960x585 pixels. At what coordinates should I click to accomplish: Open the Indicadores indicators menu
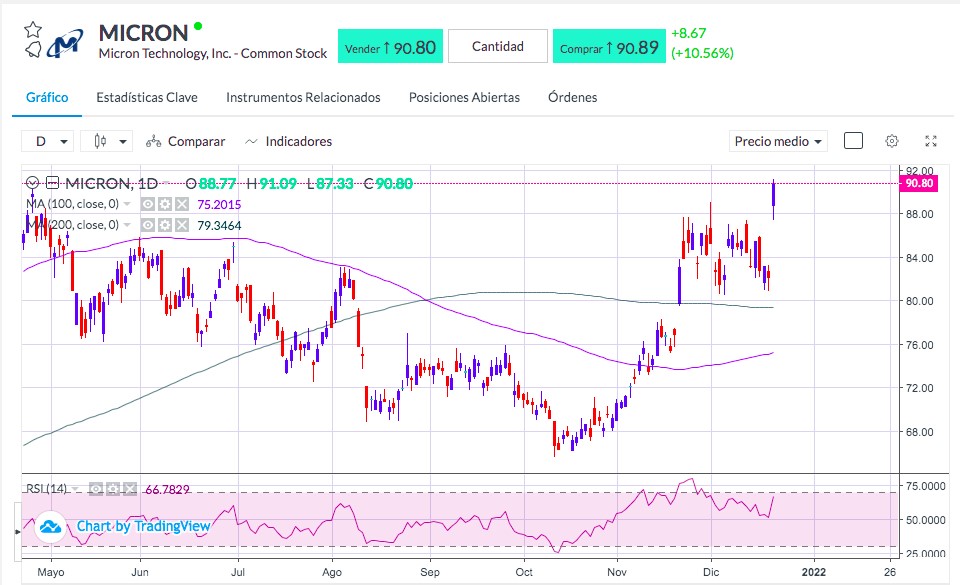coord(288,141)
